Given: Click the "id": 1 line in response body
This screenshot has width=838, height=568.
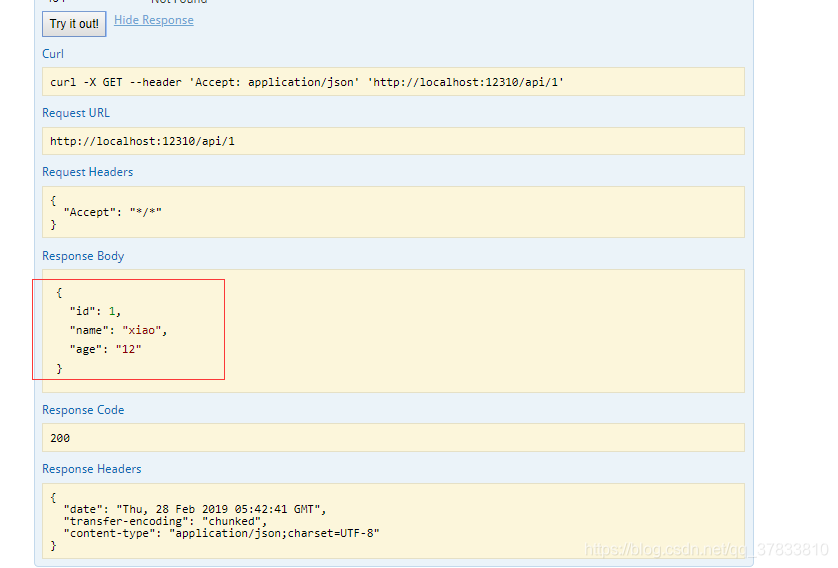Looking at the screenshot, I should tap(95, 311).
